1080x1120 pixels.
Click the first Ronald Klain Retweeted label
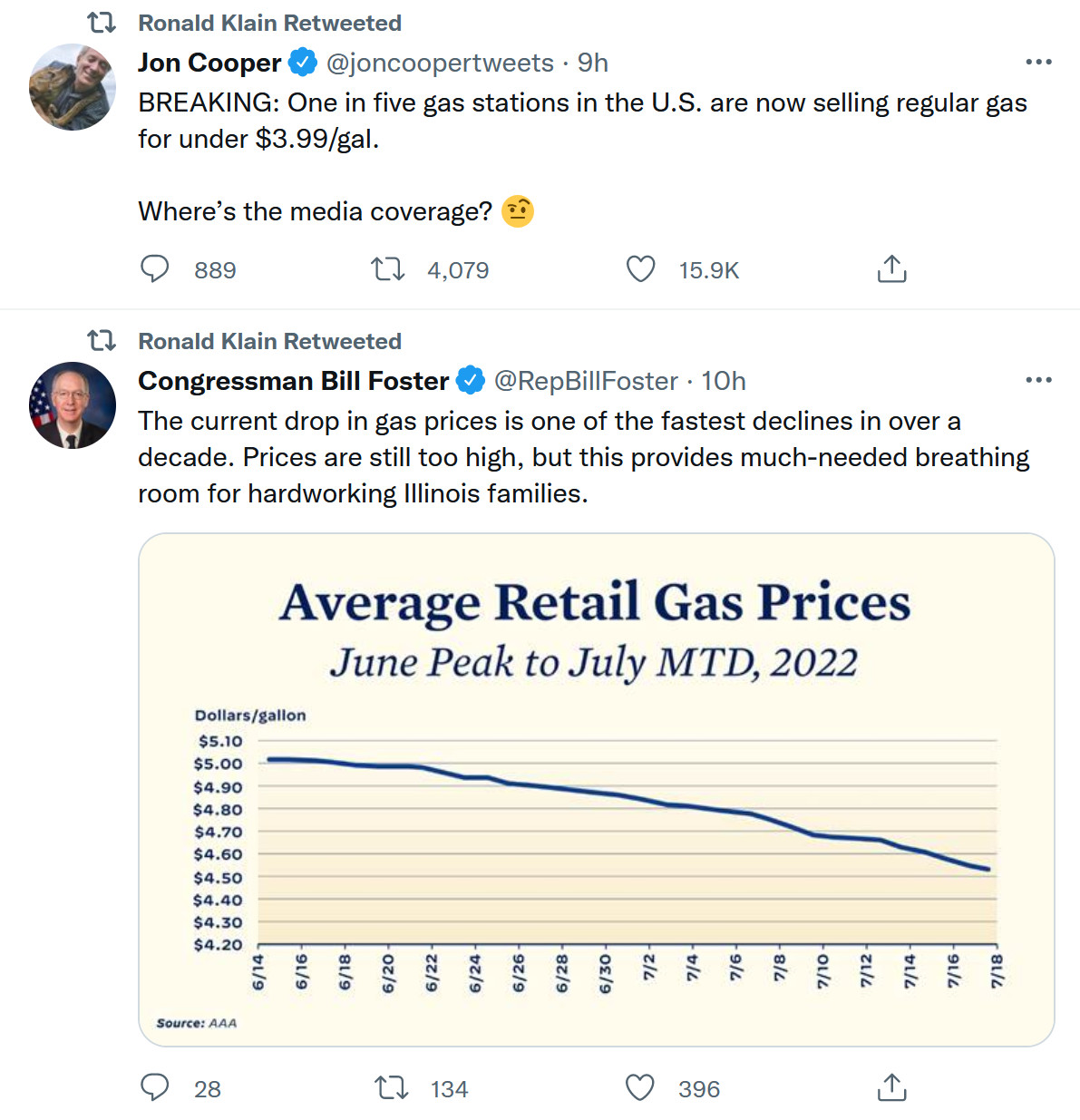coord(269,23)
